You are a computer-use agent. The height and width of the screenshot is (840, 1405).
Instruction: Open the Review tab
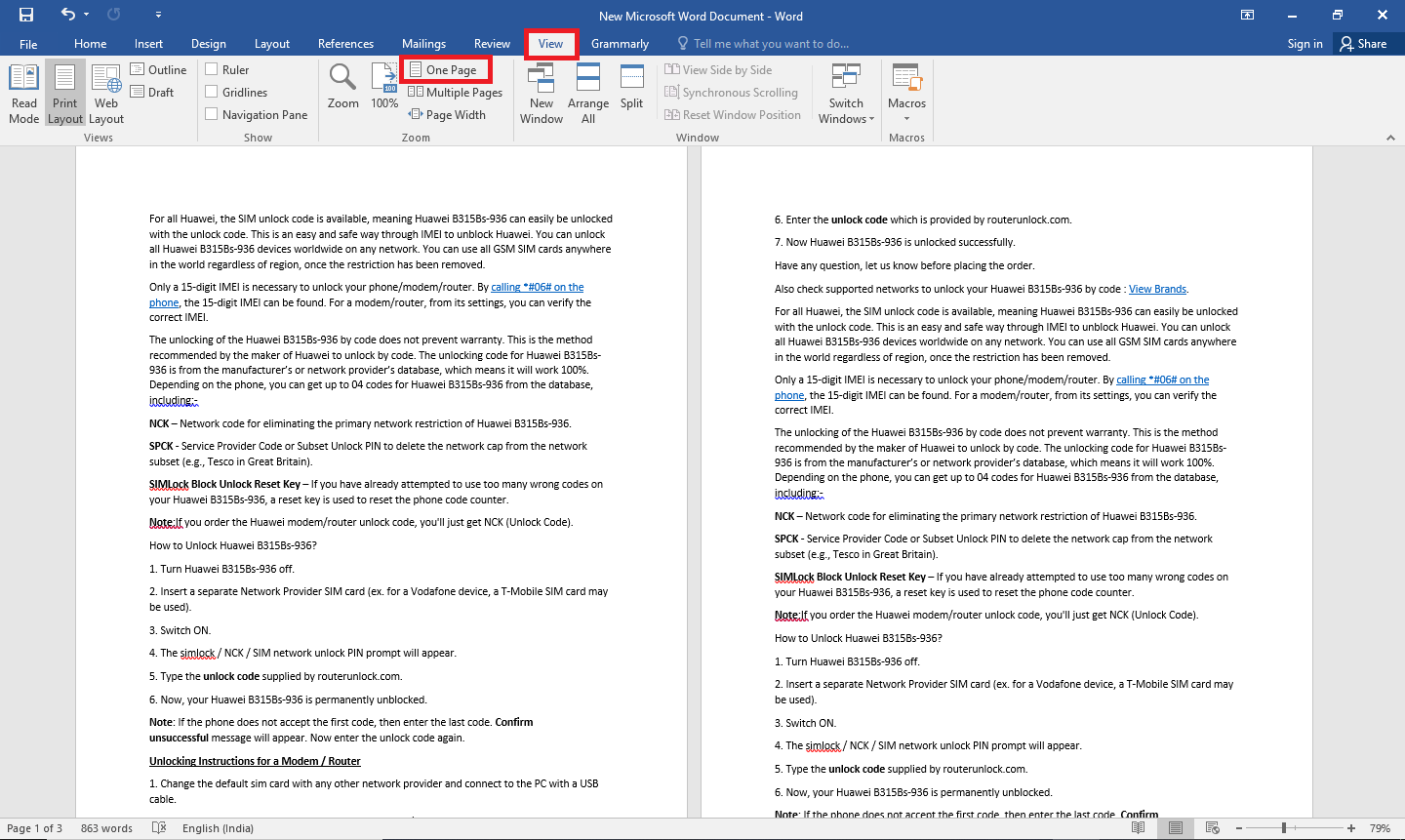(492, 44)
